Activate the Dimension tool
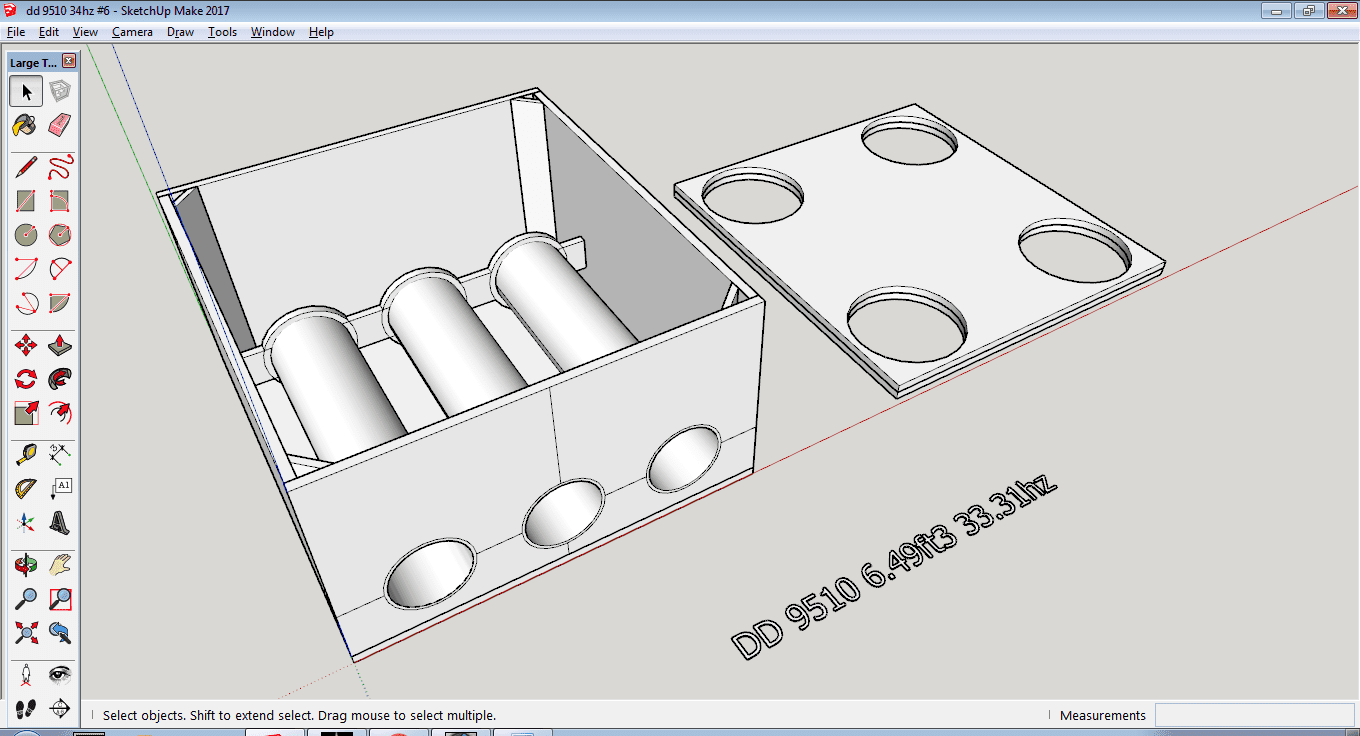Screen dimensions: 1360x736 pos(60,455)
